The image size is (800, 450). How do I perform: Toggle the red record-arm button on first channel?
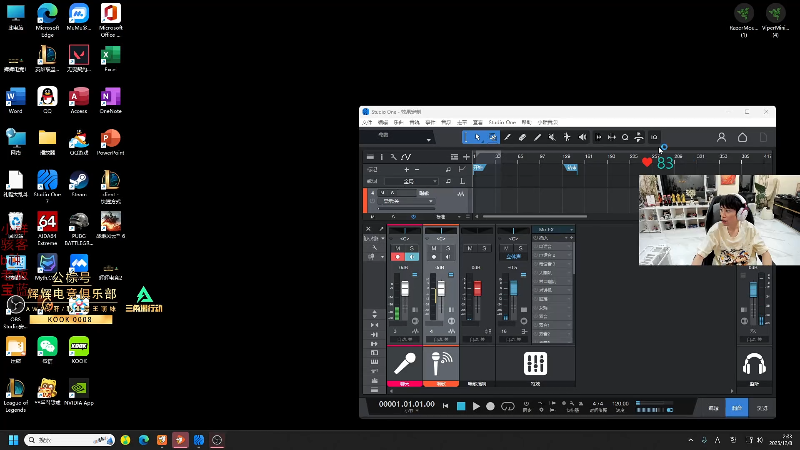coord(399,257)
